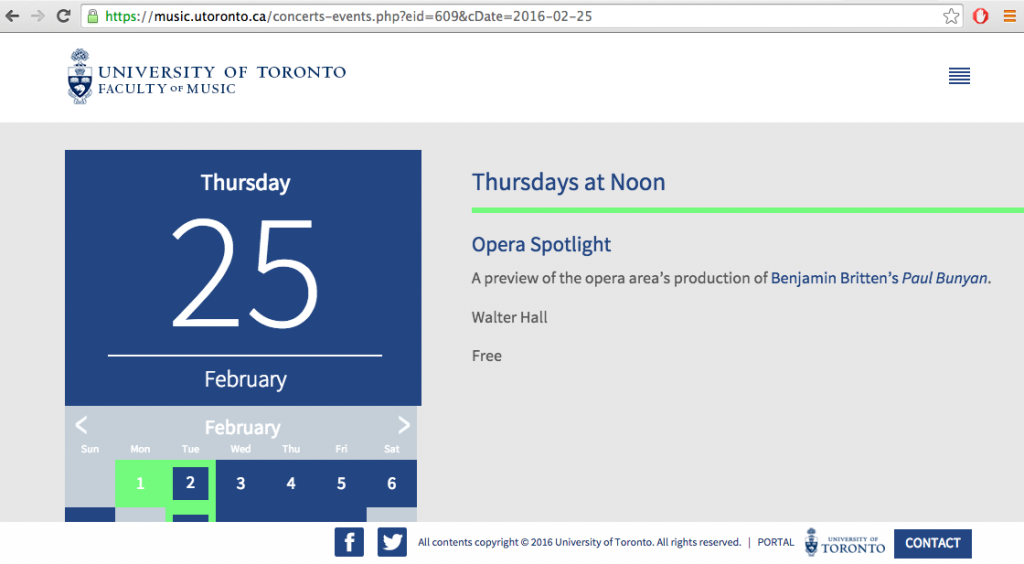Click the browser address bar
The image size is (1024, 564).
[520, 16]
